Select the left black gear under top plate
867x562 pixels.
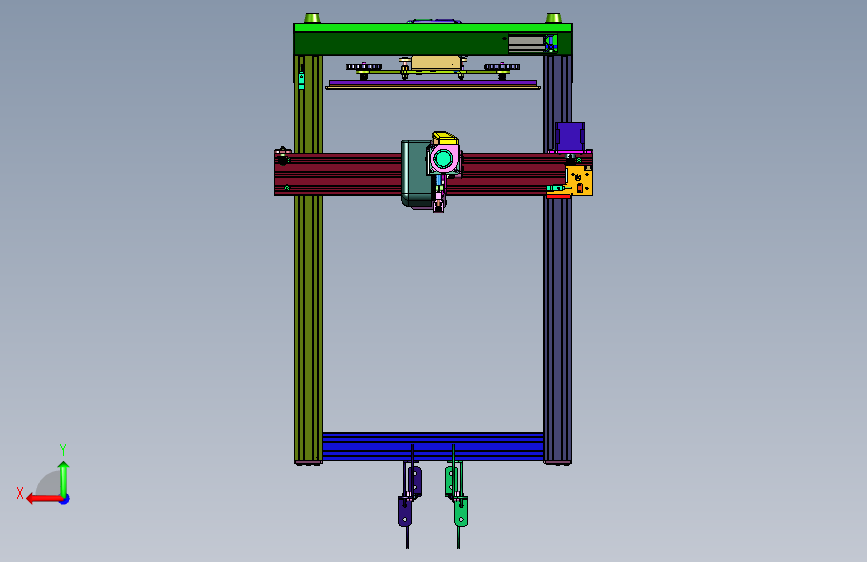pyautogui.click(x=364, y=67)
